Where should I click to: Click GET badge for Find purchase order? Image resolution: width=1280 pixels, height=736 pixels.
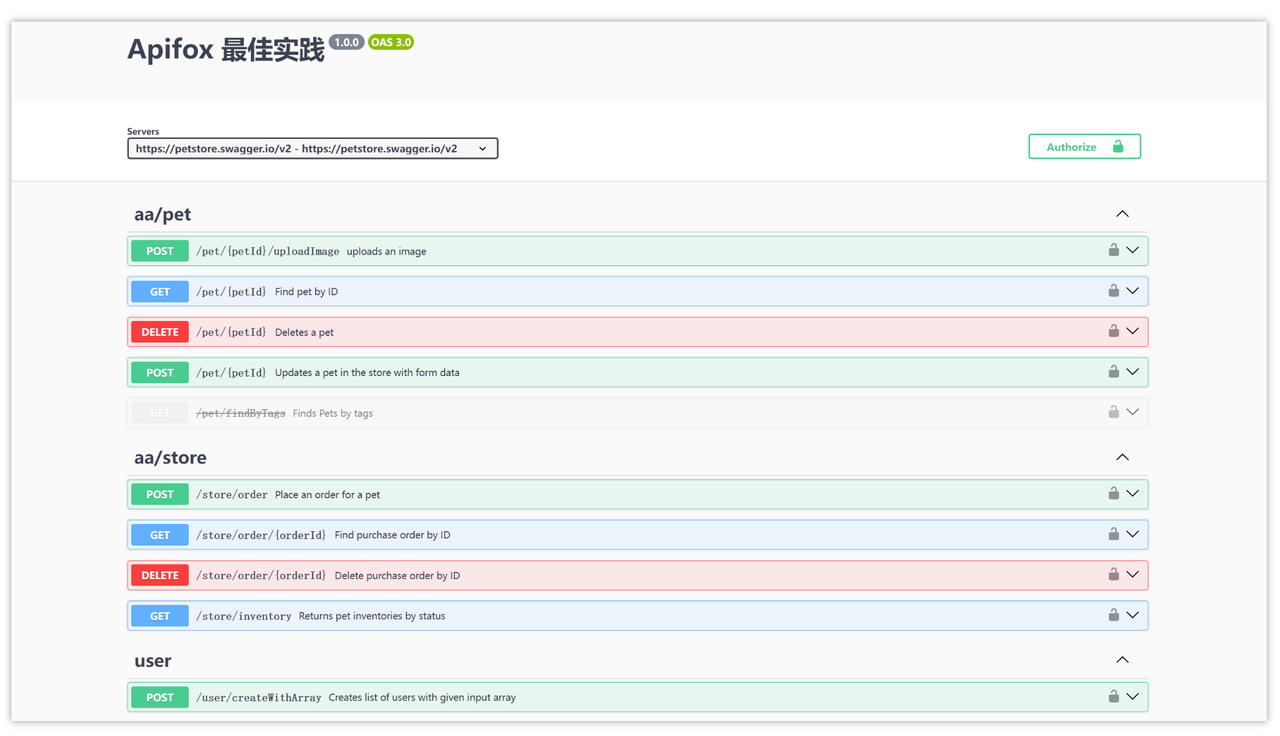160,535
